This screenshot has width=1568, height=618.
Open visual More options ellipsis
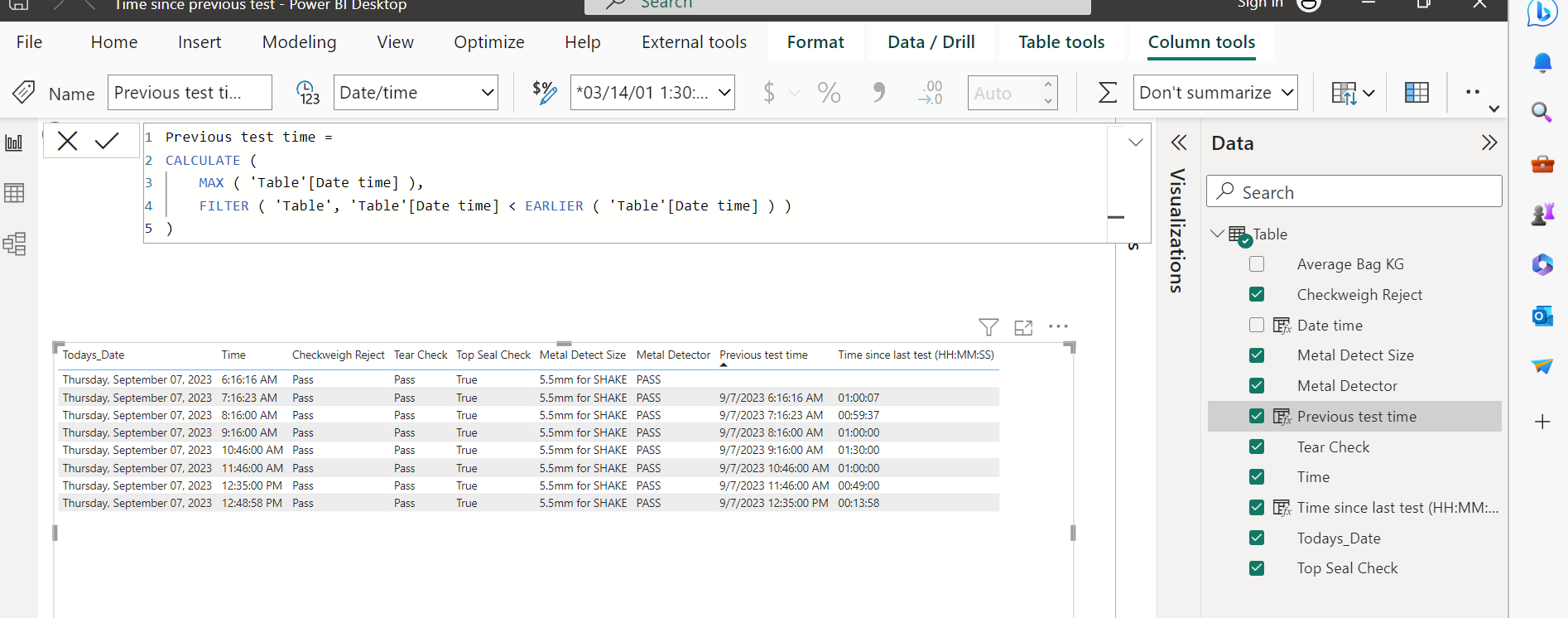click(1058, 326)
